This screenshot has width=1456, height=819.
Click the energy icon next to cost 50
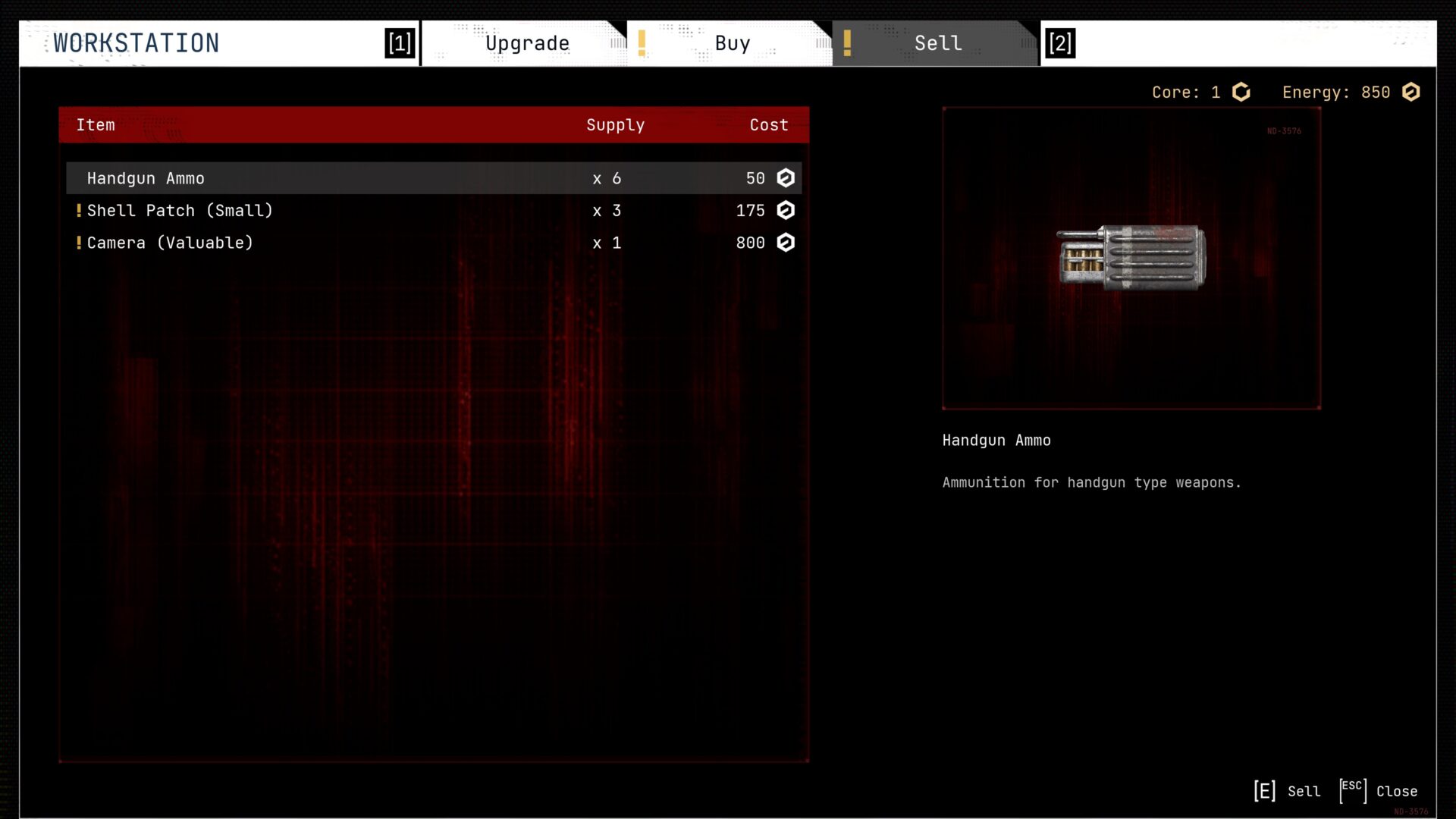786,178
